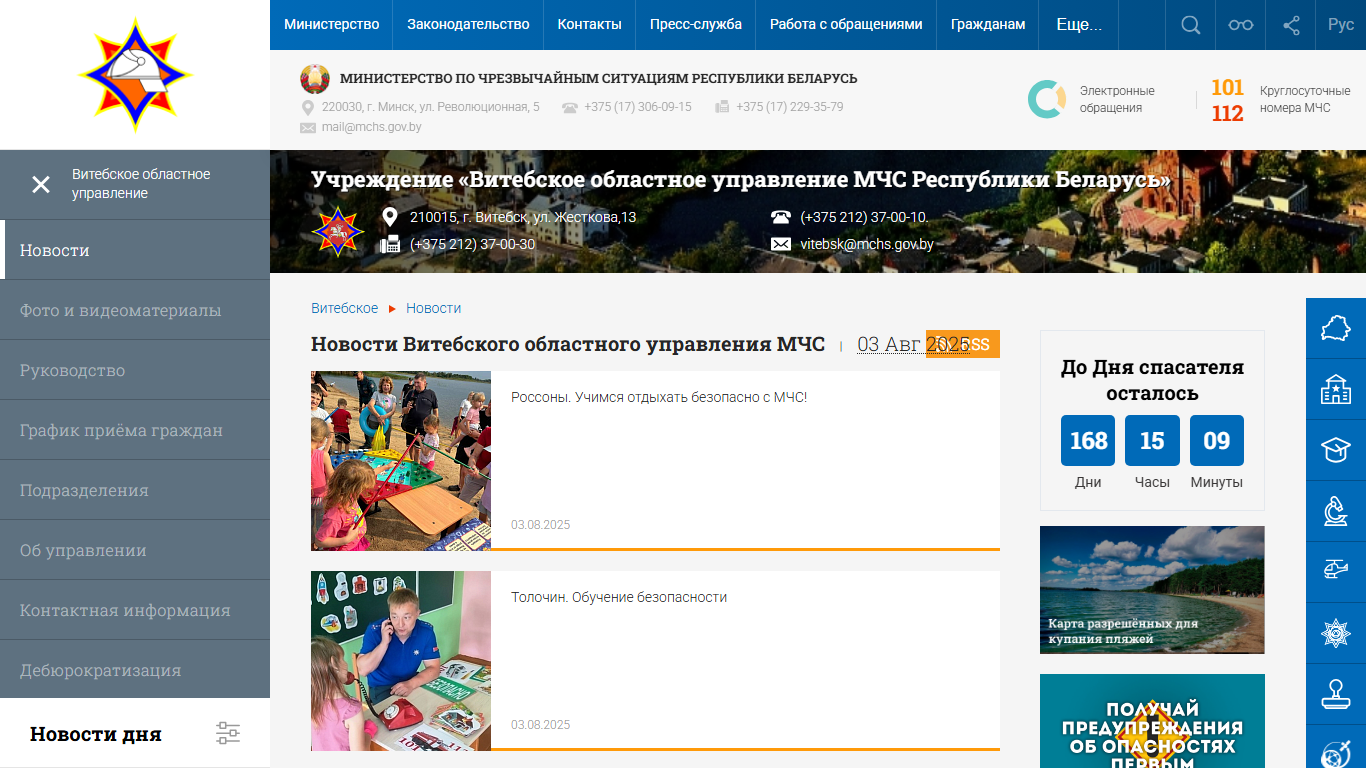Open the Толочин red telephone photo thumbnail
Screen dimensions: 1366x768
pyautogui.click(x=401, y=660)
